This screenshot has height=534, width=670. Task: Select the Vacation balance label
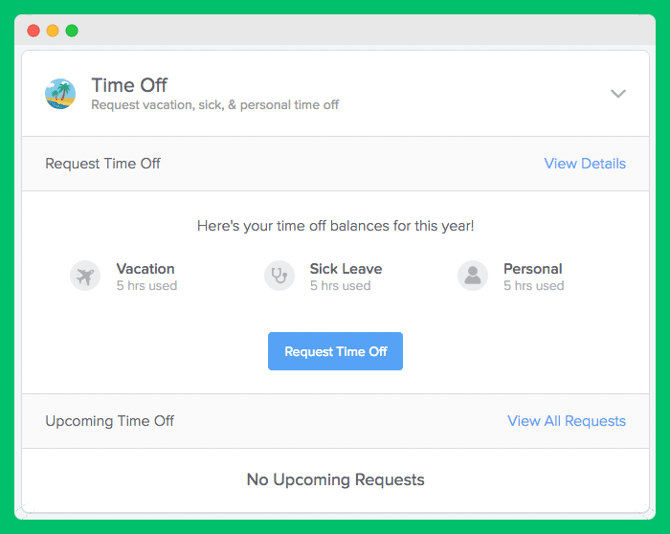pos(145,269)
